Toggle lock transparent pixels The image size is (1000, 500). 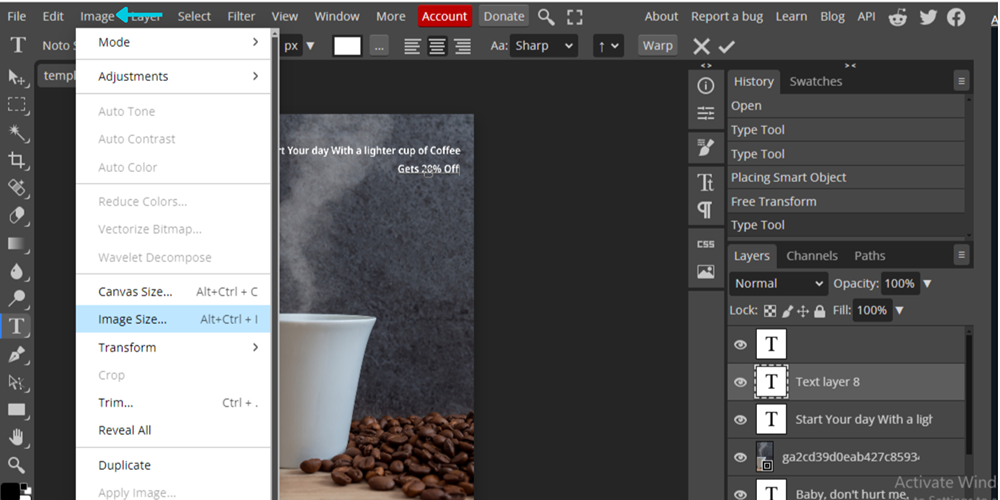pyautogui.click(x=770, y=311)
